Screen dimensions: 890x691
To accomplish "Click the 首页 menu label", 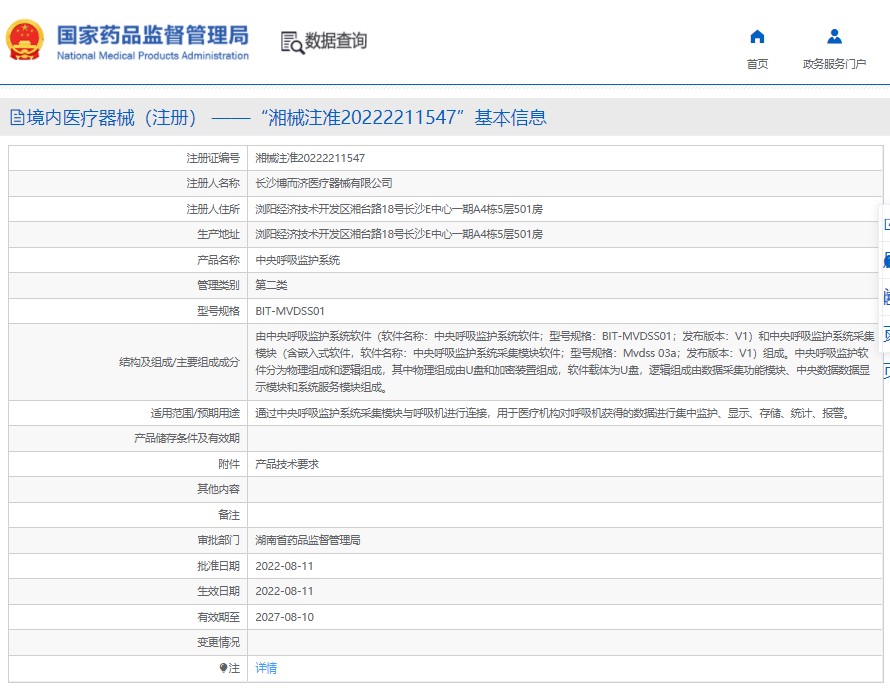I will 757,64.
